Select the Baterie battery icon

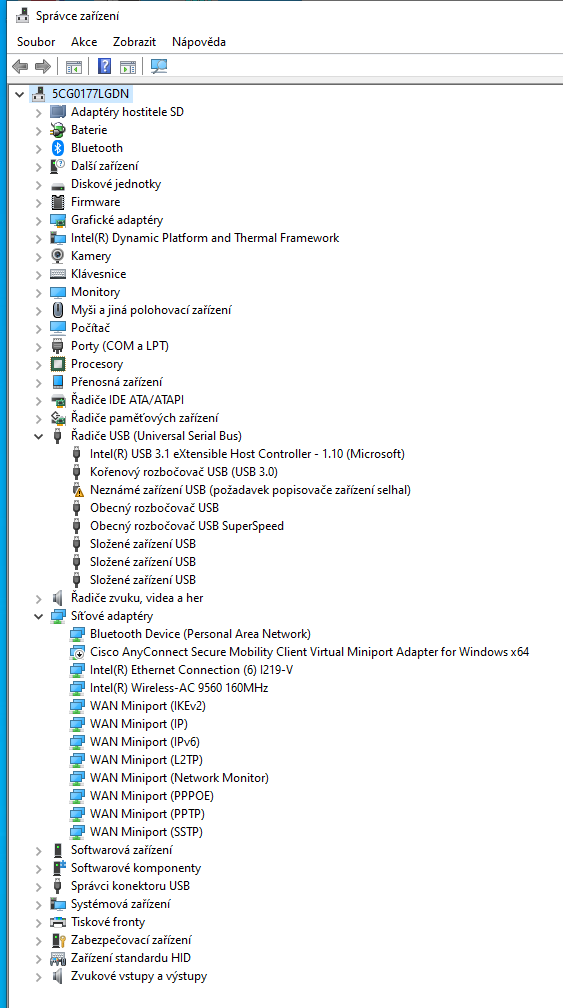pos(58,130)
